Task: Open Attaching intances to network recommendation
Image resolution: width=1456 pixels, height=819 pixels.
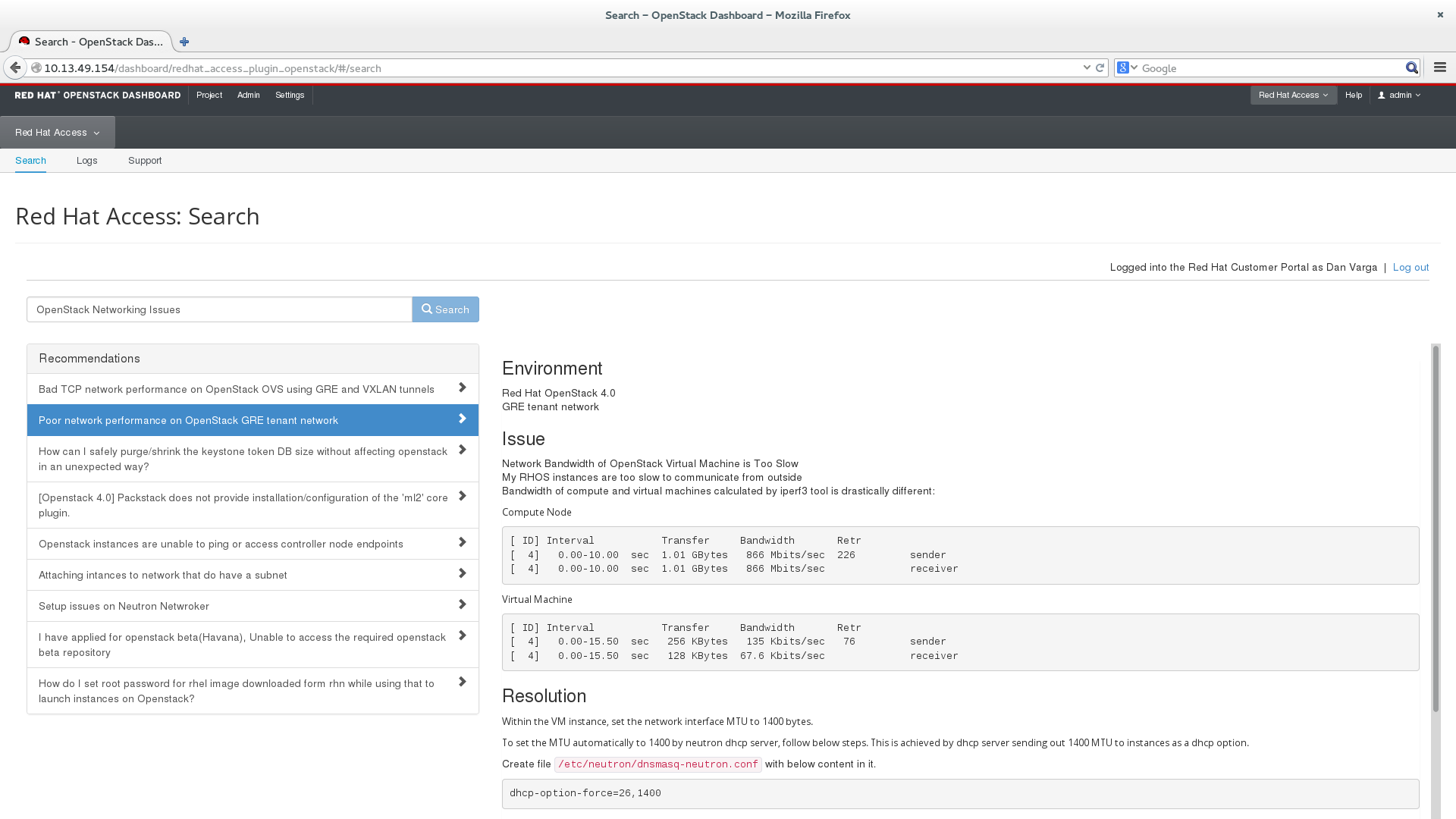Action: tap(253, 575)
